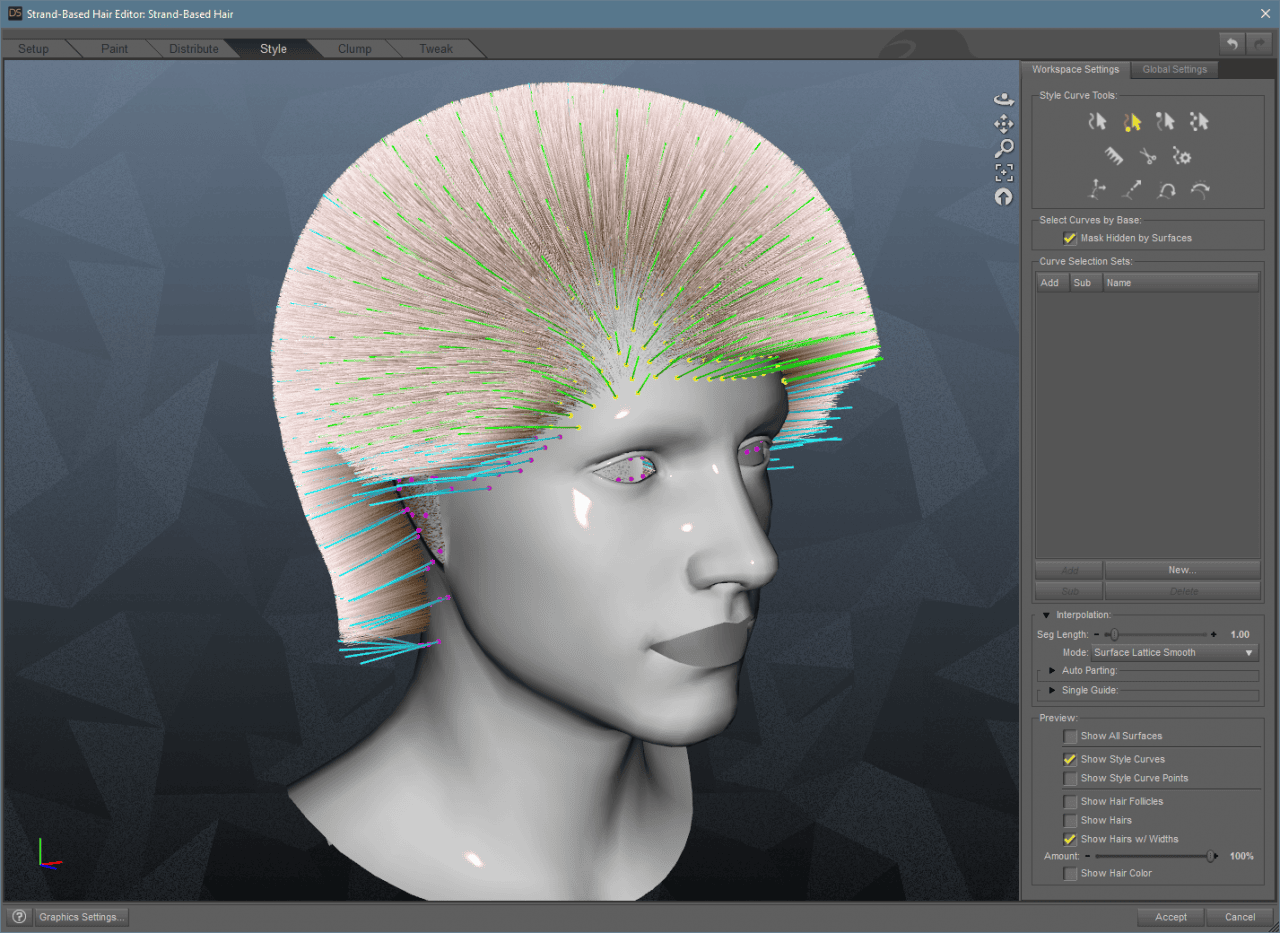1280x933 pixels.
Task: Open the Graphics Settings dialog
Action: coord(81,916)
